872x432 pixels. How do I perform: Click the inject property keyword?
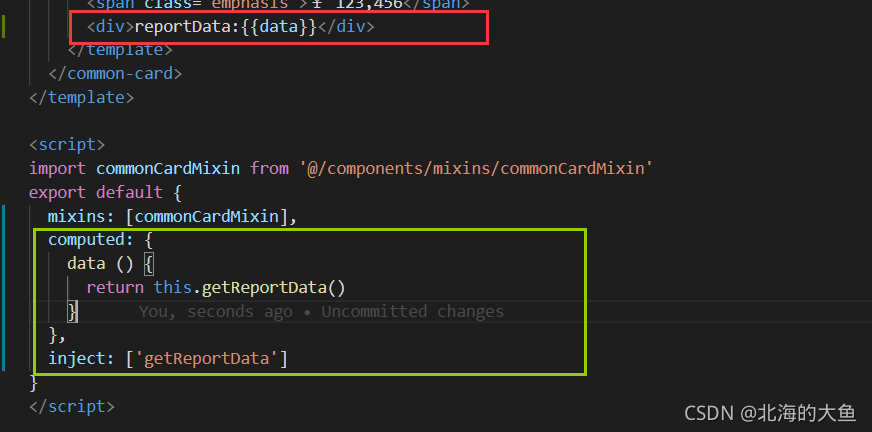coord(76,359)
